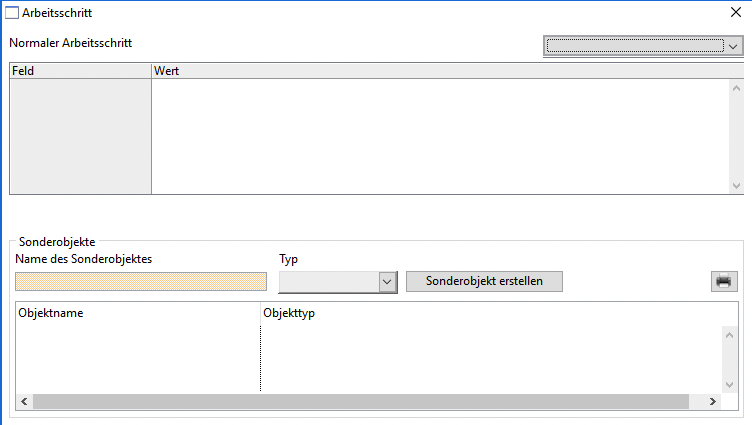Click down arrow of Sonderobjekte list scrollbar

tap(729, 383)
